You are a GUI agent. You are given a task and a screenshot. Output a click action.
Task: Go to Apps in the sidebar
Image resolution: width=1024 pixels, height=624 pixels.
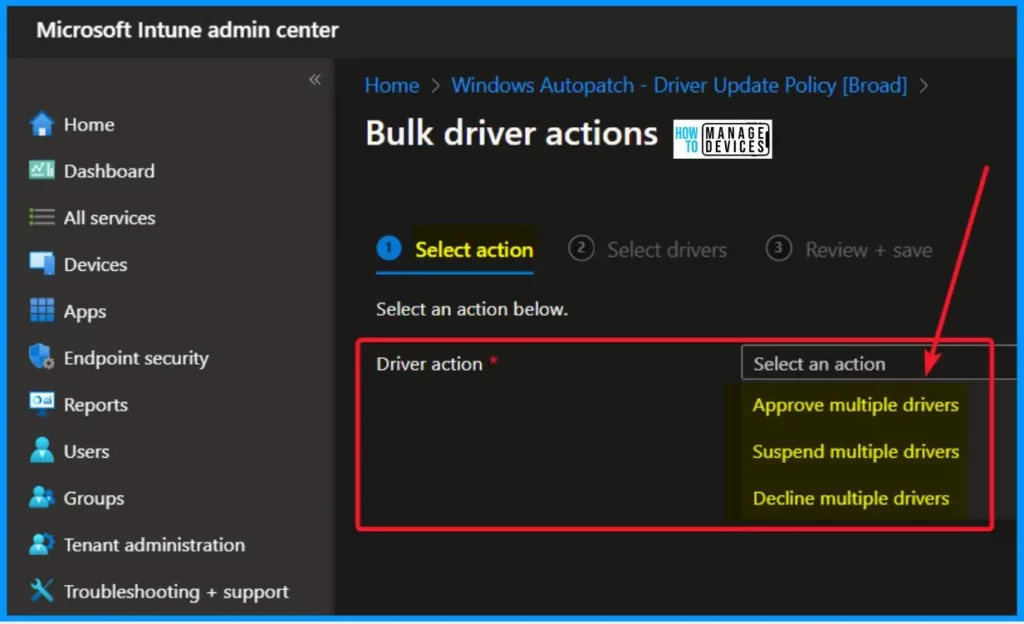(x=85, y=311)
